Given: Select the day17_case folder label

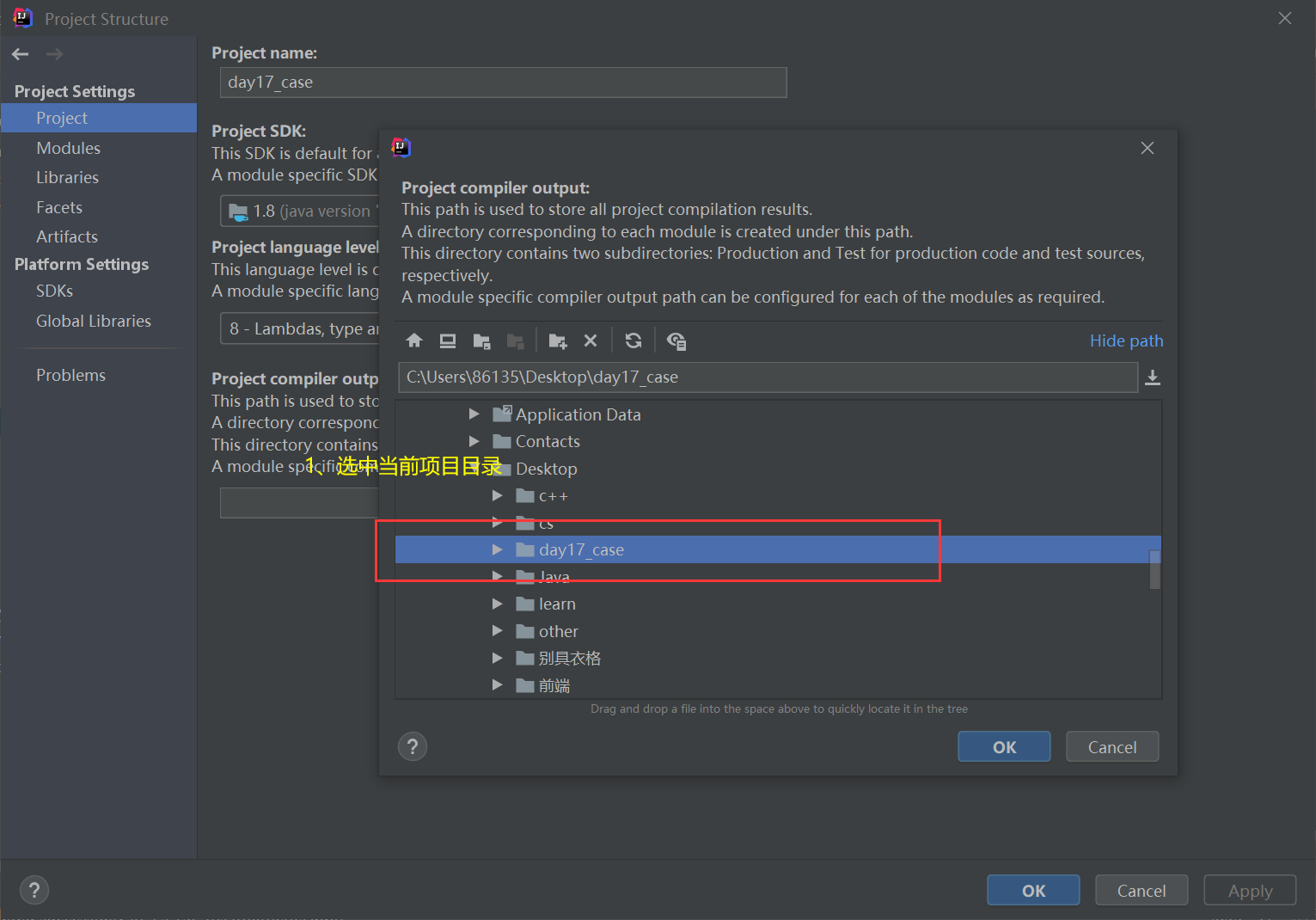Looking at the screenshot, I should (x=582, y=549).
